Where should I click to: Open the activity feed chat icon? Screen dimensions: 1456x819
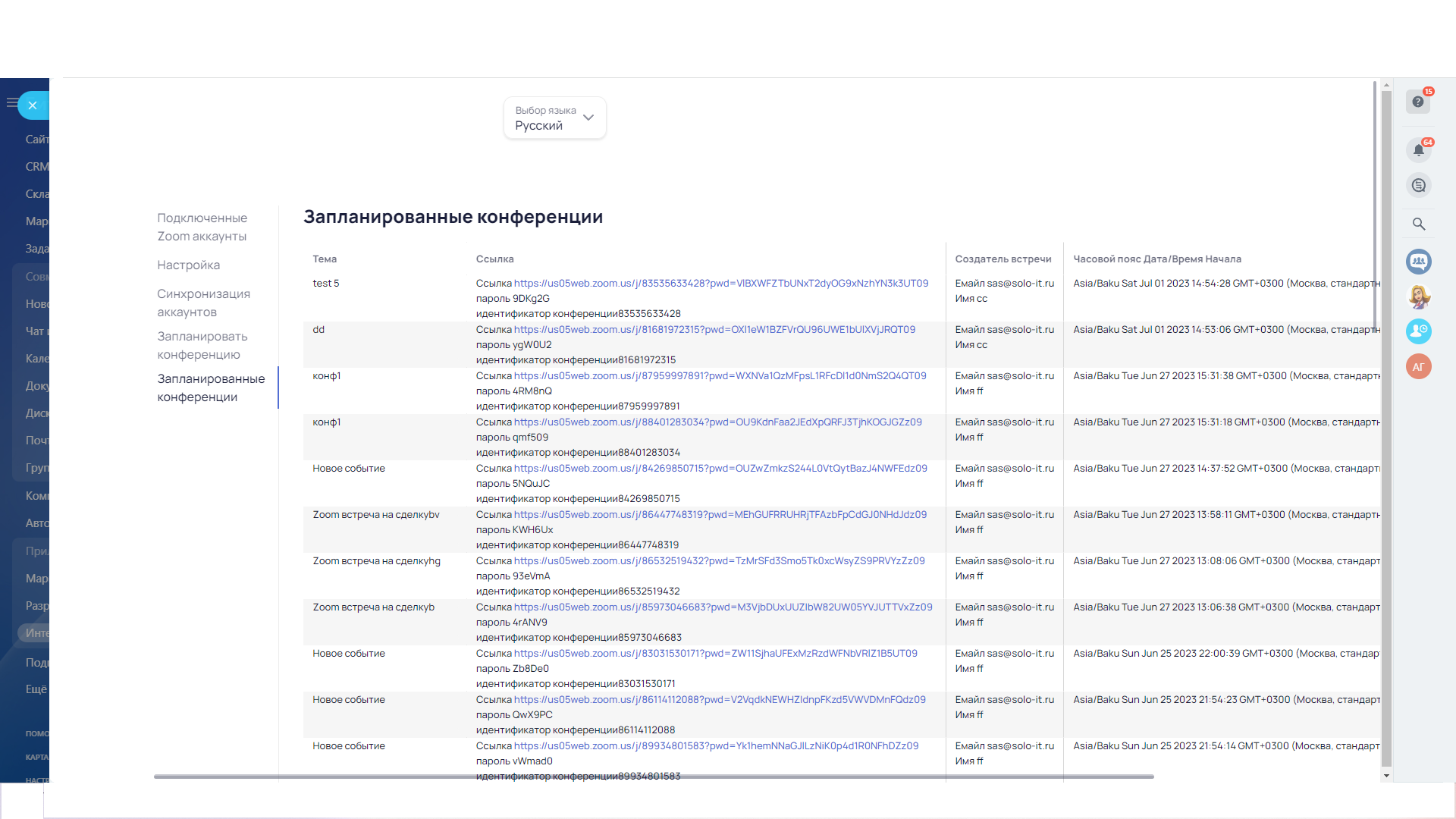coord(1418,186)
